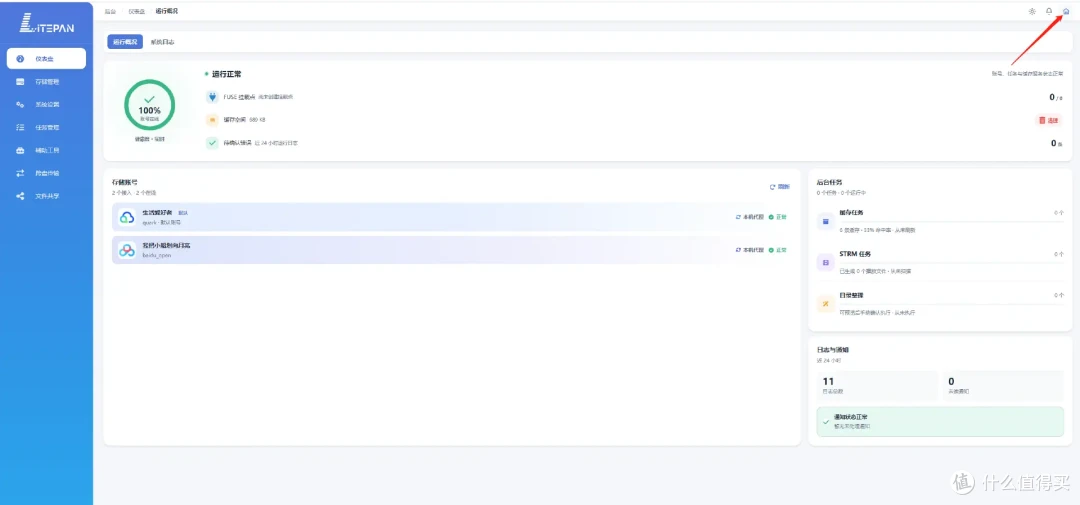
Task: Click the red 清理 cleanup button
Action: [1048, 120]
